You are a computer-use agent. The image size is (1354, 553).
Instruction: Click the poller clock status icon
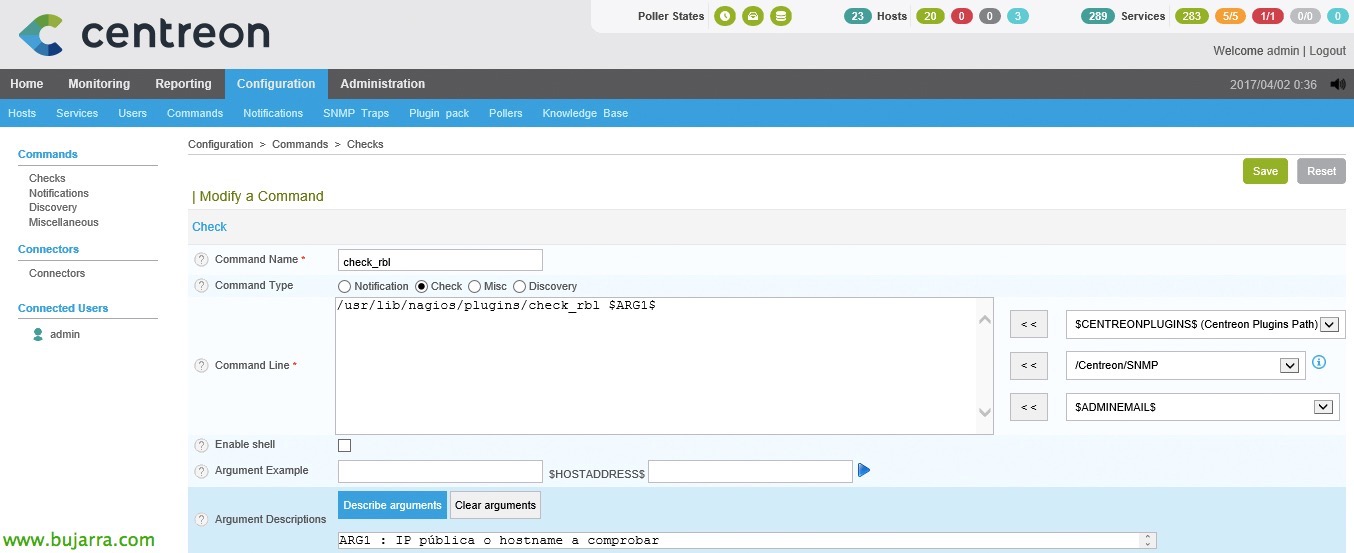pos(724,16)
